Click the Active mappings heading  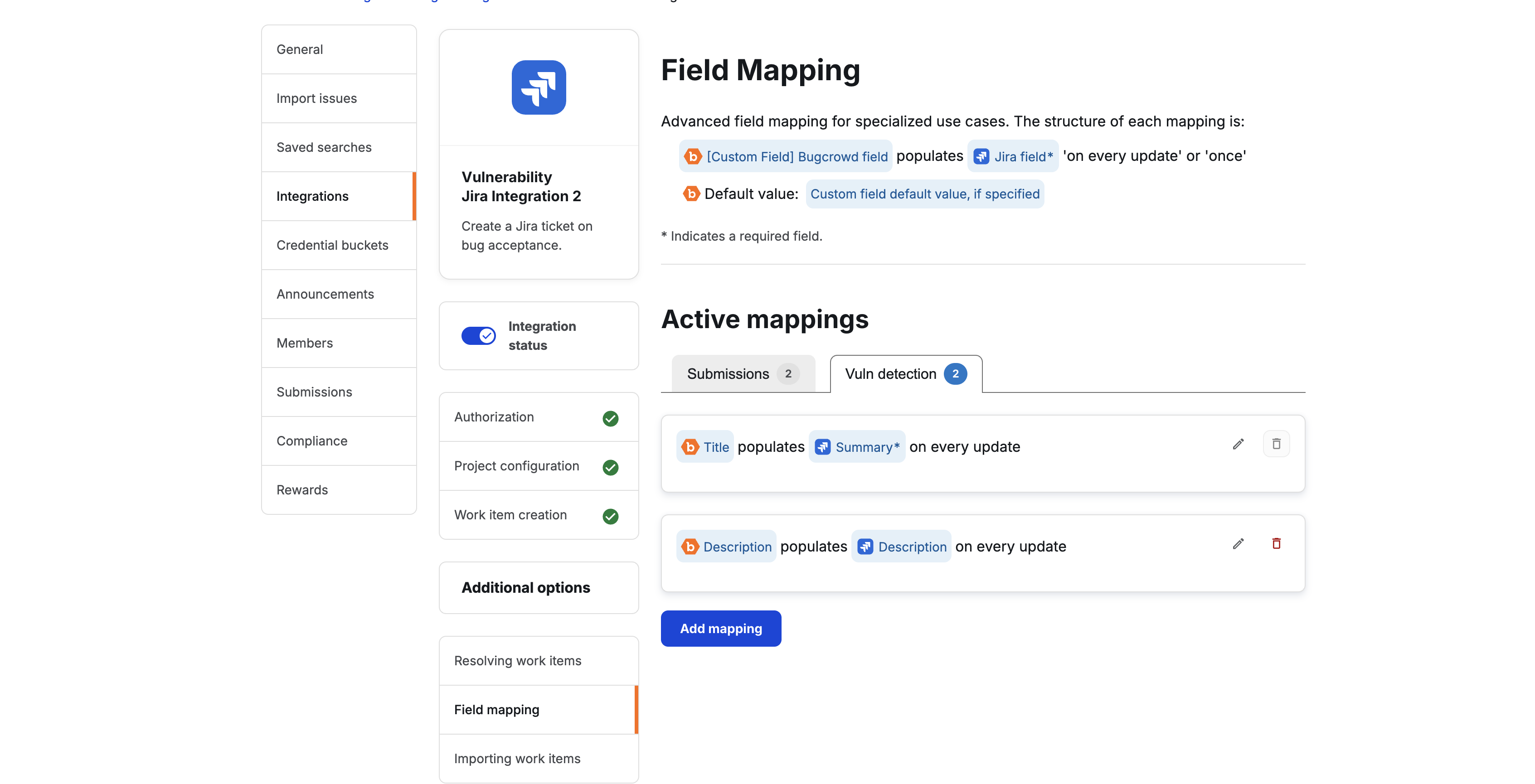coord(764,319)
